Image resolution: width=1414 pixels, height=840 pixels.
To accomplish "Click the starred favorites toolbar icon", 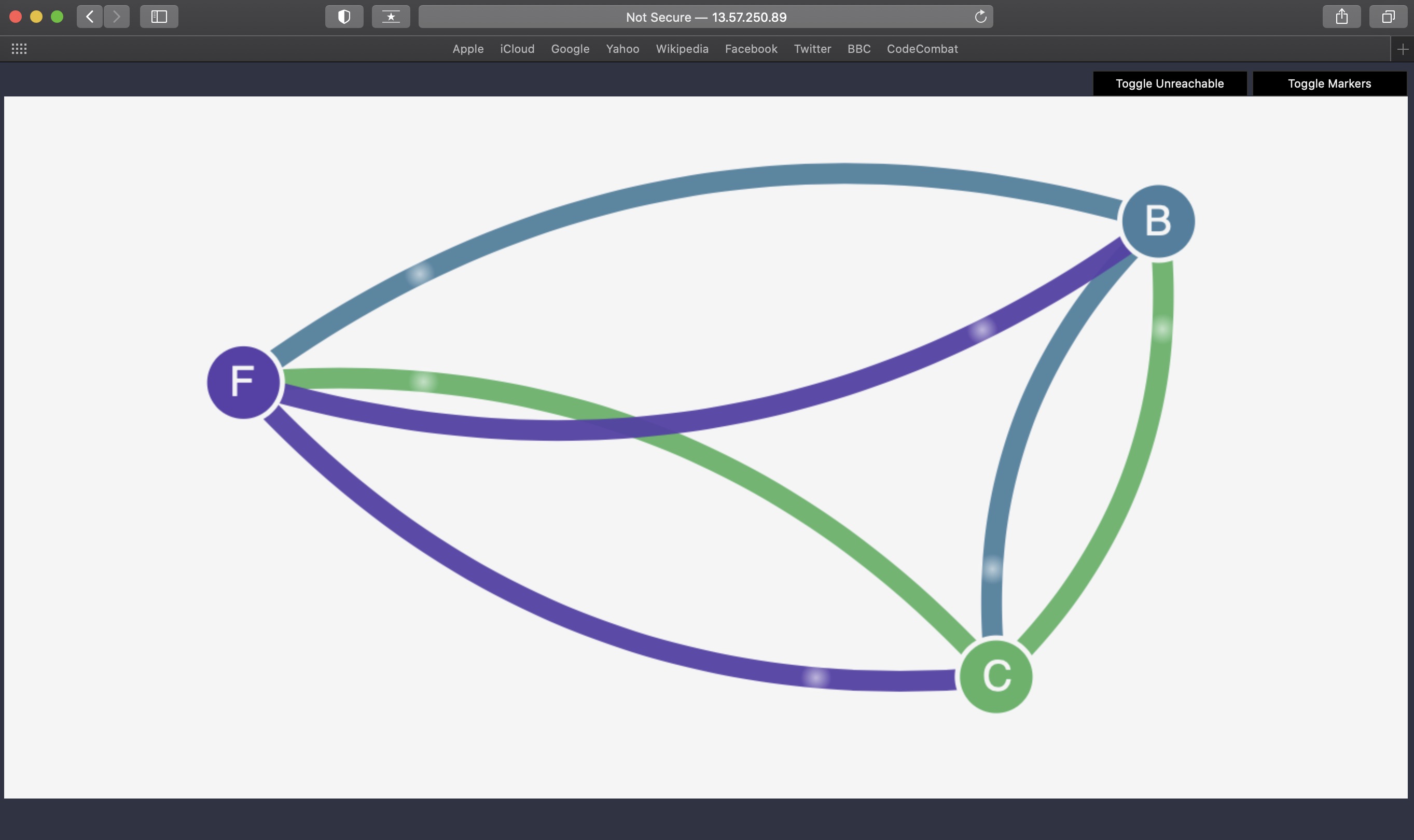I will [391, 17].
